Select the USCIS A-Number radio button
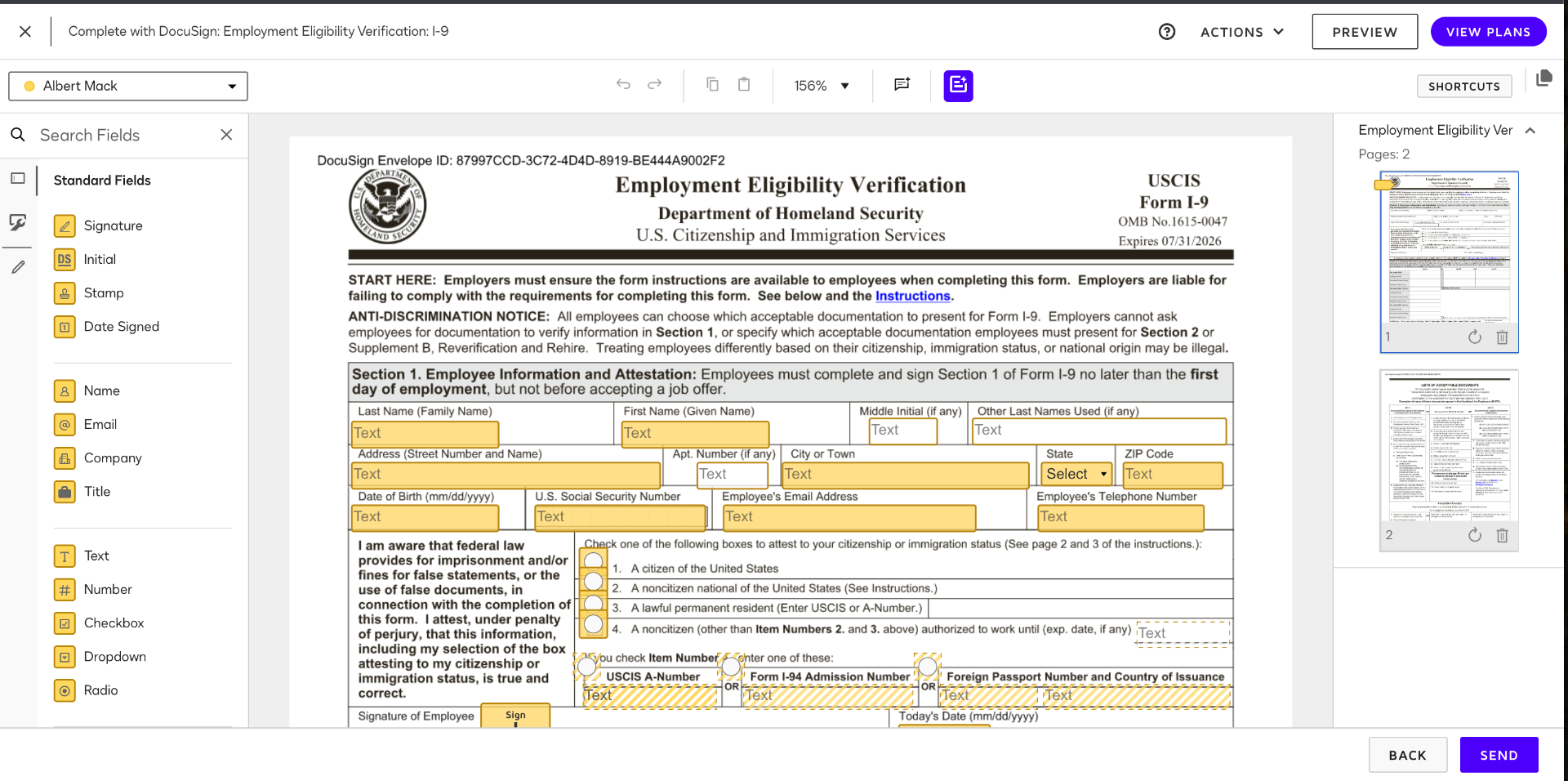This screenshot has height=781, width=1568. pos(586,667)
